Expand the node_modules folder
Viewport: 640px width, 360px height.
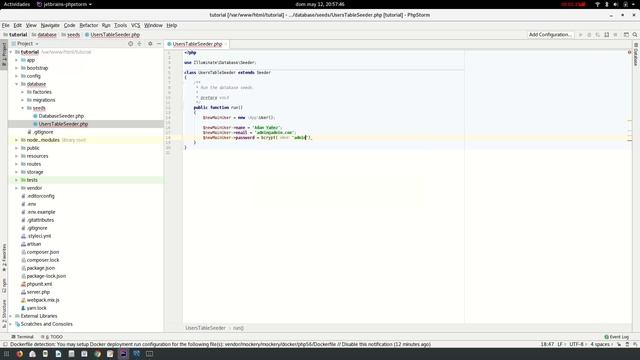pos(17,140)
